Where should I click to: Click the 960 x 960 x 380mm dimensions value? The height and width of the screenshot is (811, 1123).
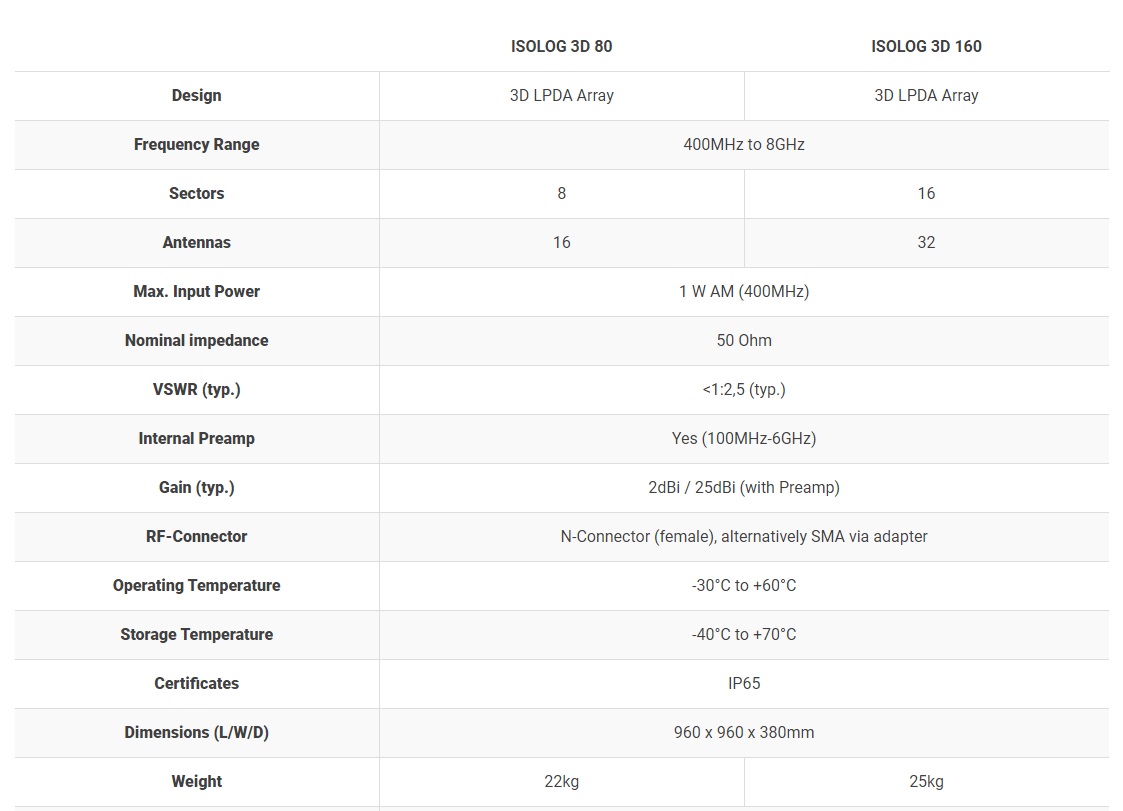[x=744, y=732]
